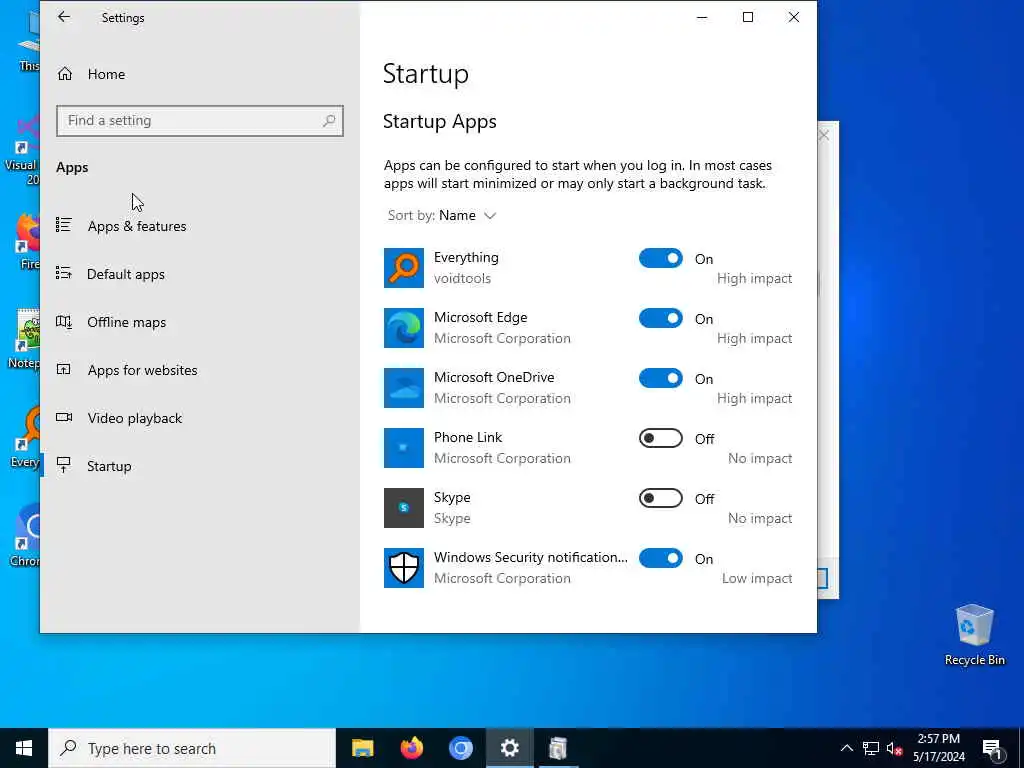Show hidden system tray icons
The width and height of the screenshot is (1024, 768).
[846, 748]
